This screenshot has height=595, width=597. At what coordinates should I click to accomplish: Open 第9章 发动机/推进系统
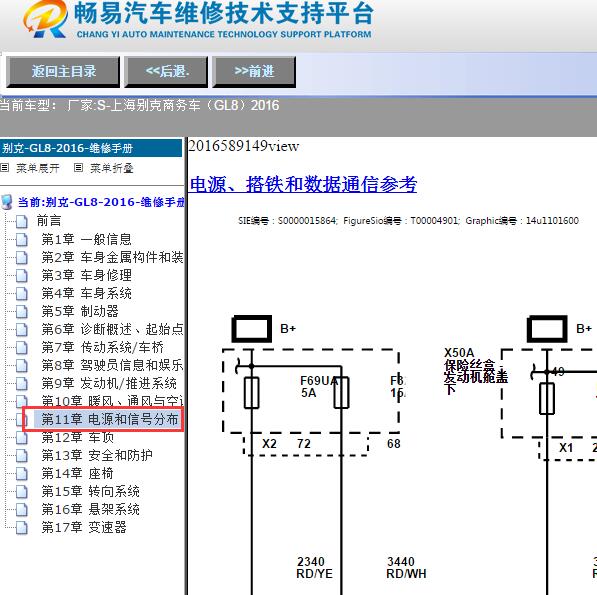(109, 383)
